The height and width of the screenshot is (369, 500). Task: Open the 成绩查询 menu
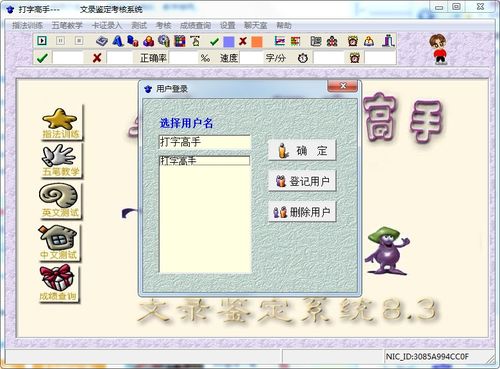[195, 25]
